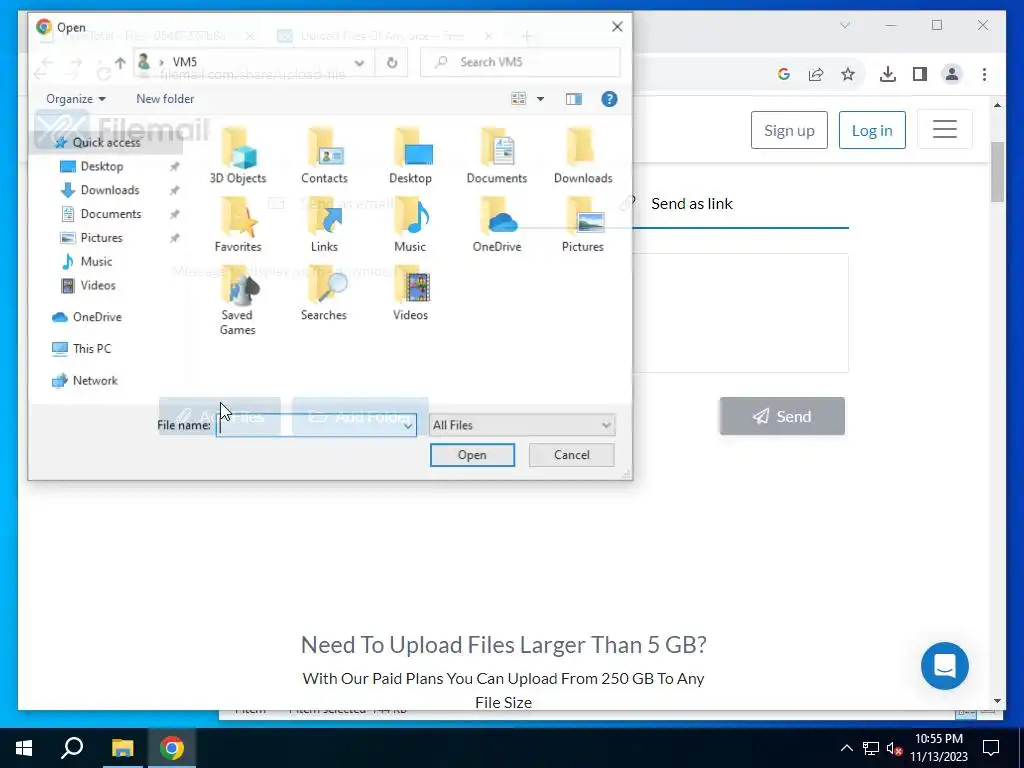The width and height of the screenshot is (1024, 768).
Task: Open the Downloads folder in file pane
Action: click(583, 156)
